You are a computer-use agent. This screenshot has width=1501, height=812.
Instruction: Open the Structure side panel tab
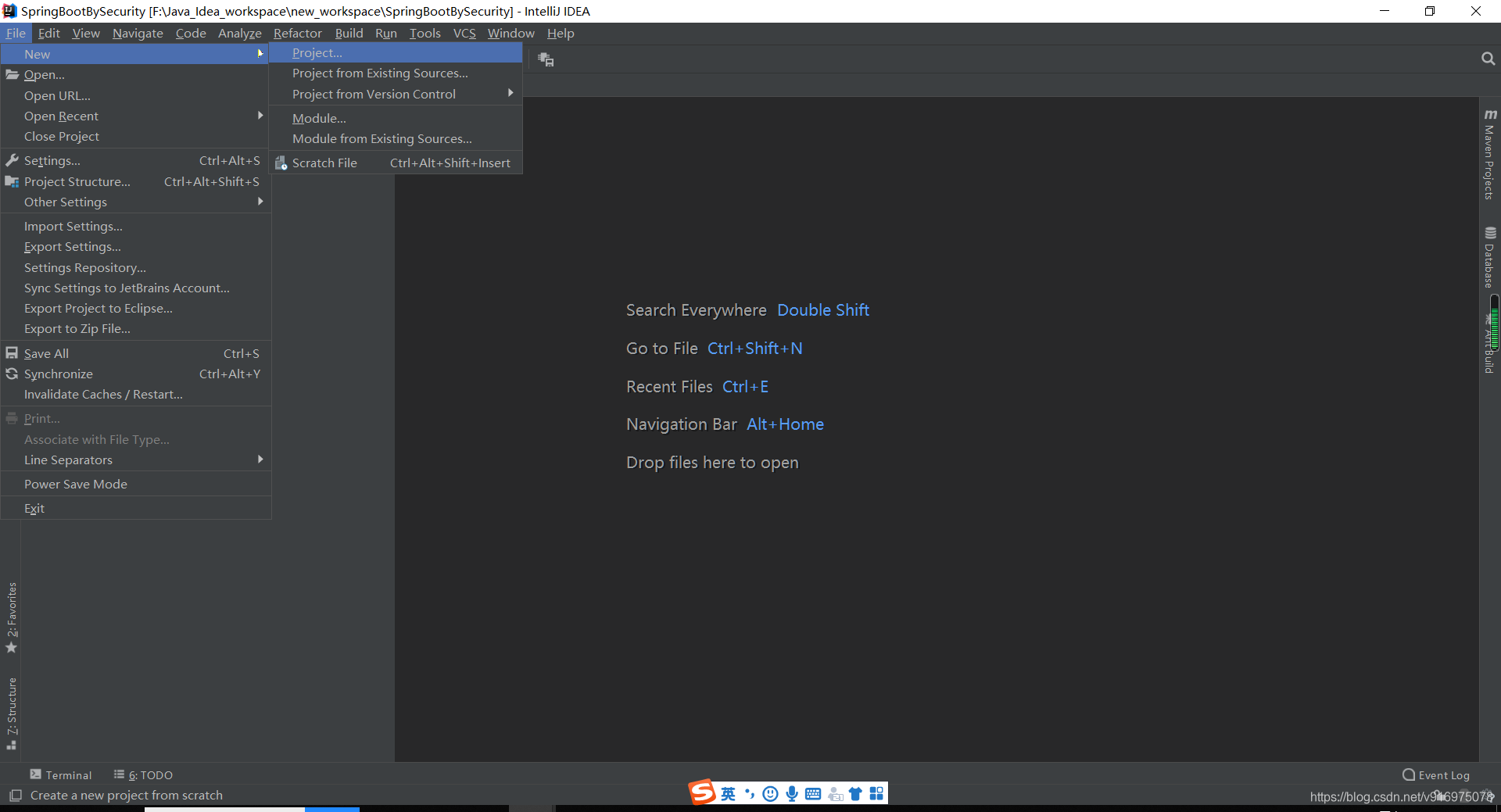[x=12, y=713]
